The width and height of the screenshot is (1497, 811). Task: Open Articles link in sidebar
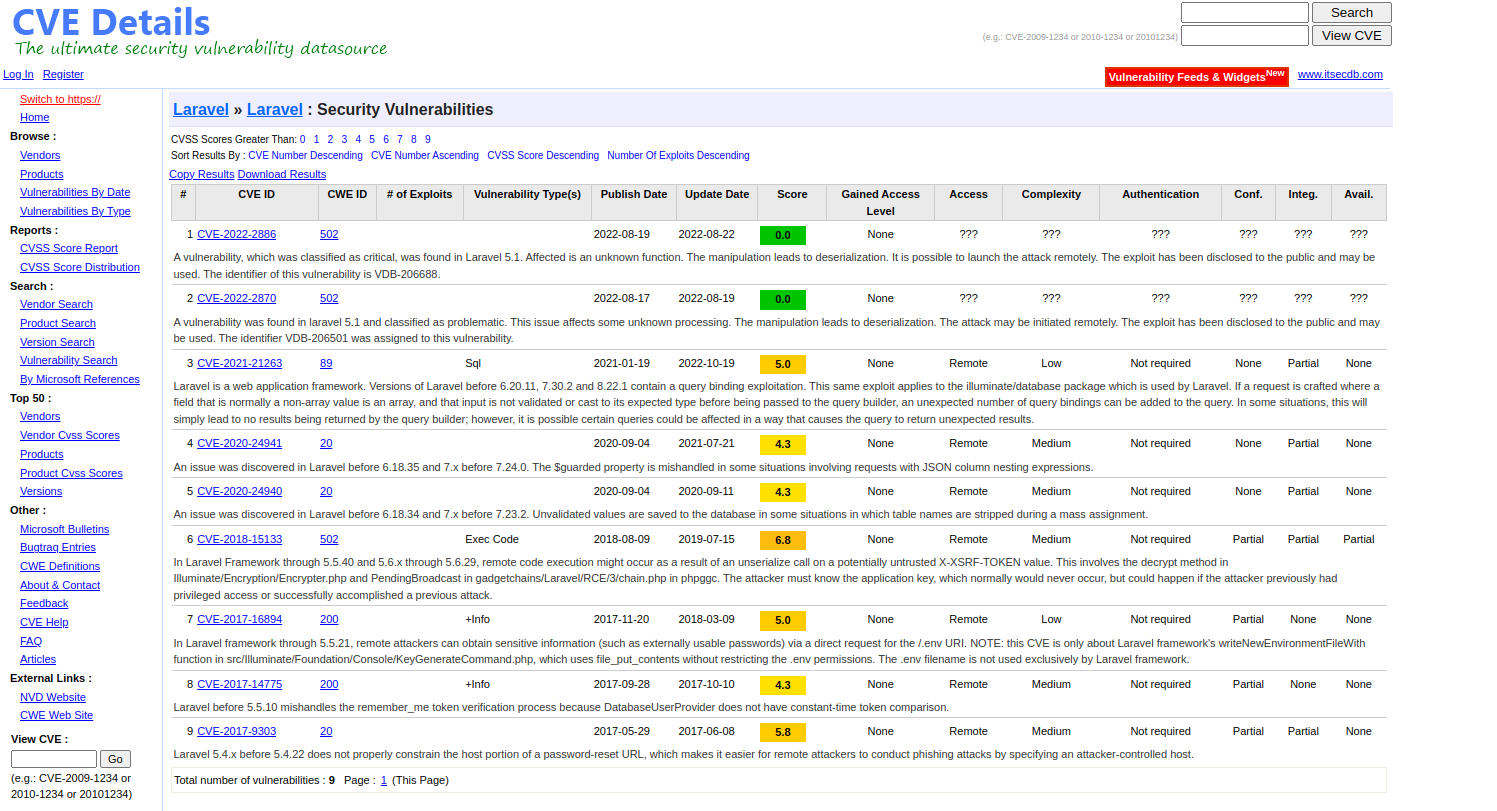tap(38, 659)
